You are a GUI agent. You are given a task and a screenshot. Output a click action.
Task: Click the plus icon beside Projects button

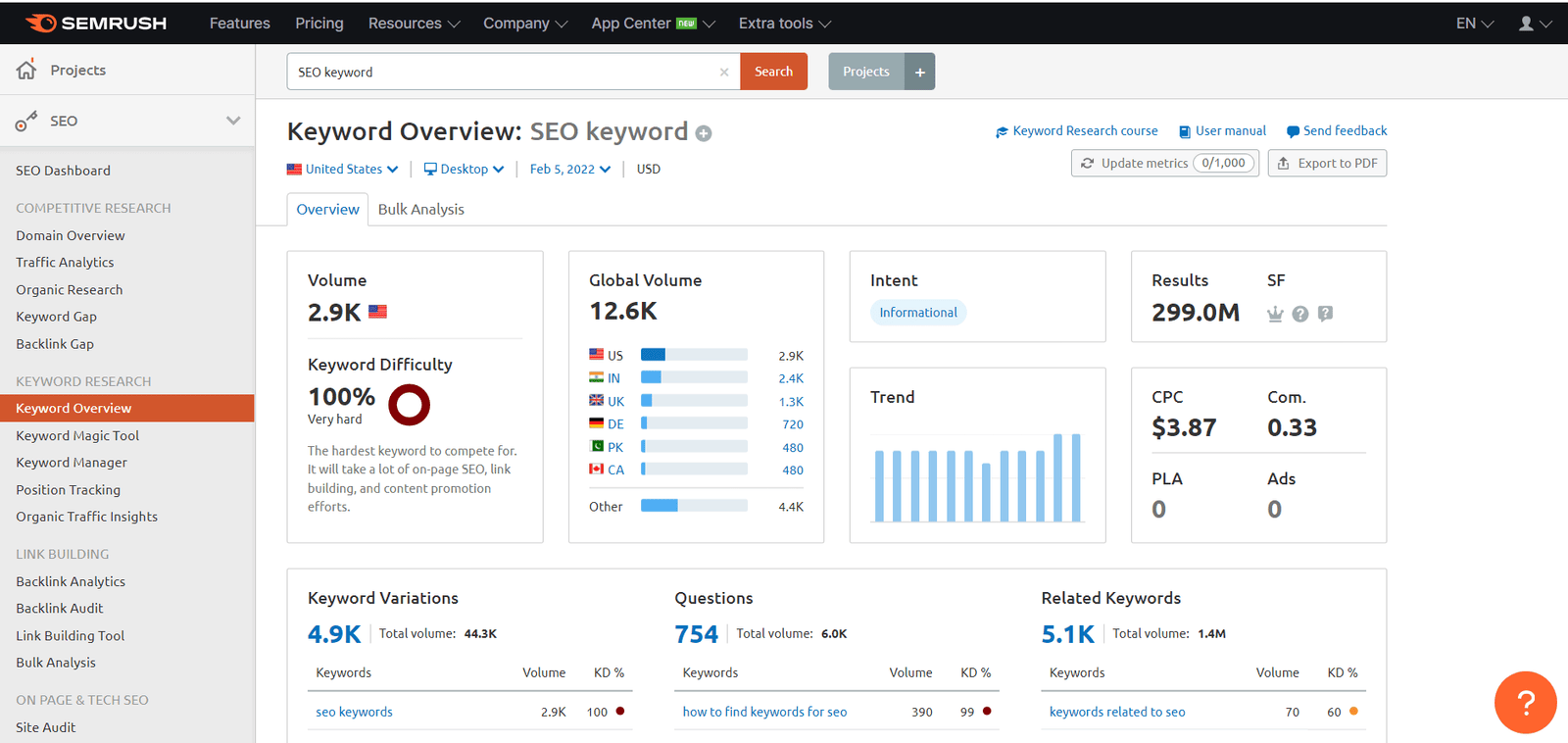pos(919,72)
